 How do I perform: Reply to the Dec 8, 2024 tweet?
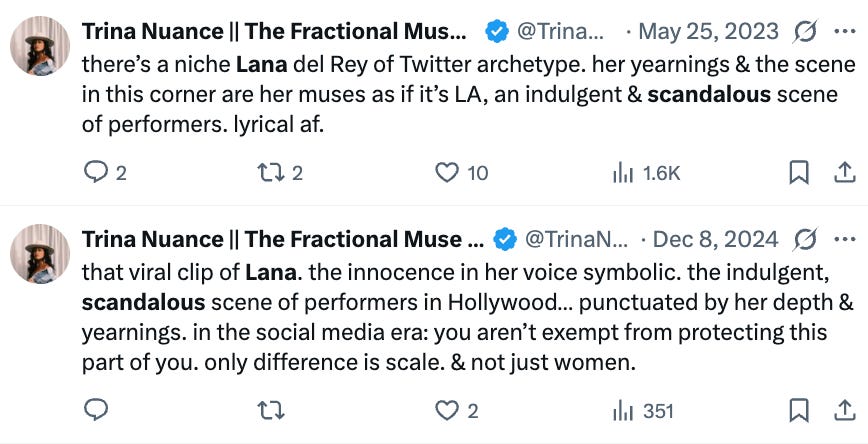pyautogui.click(x=97, y=410)
